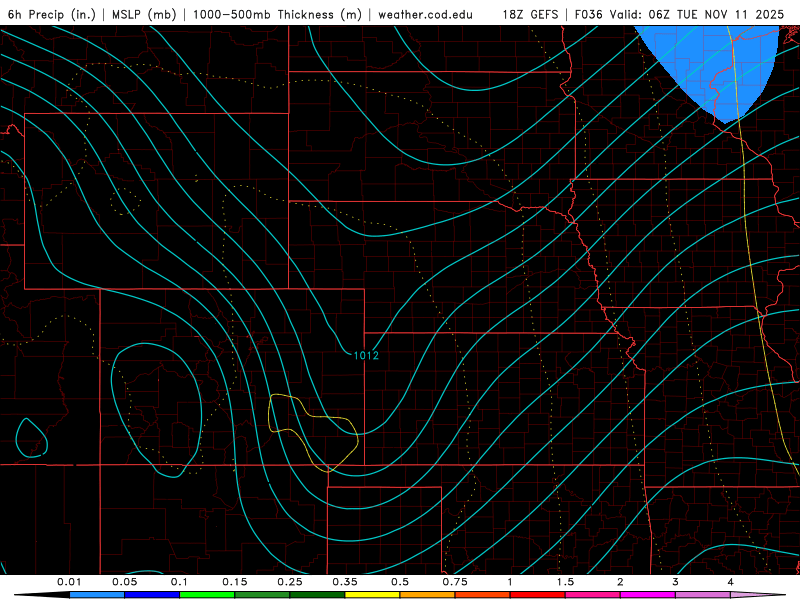This screenshot has width=800, height=600.
Task: Click the '18Z GEFS' model run label
Action: pos(531,14)
